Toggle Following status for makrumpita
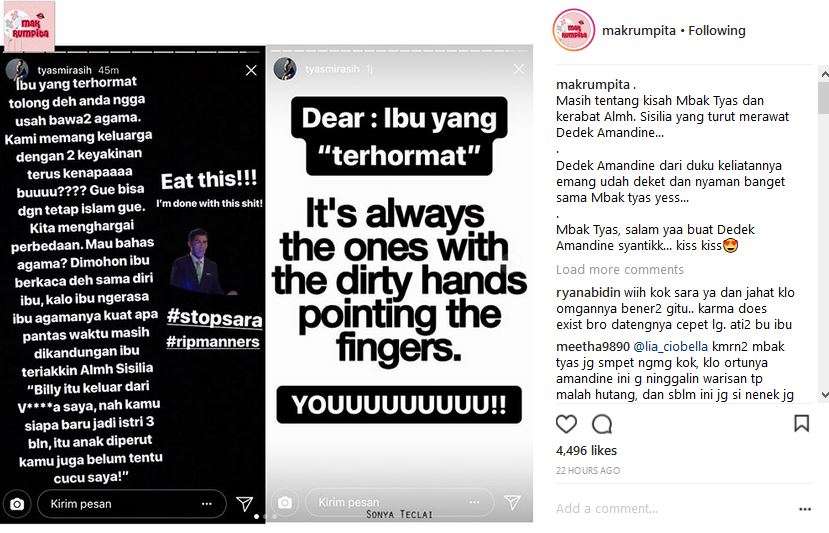This screenshot has height=533, width=829. pos(717,31)
